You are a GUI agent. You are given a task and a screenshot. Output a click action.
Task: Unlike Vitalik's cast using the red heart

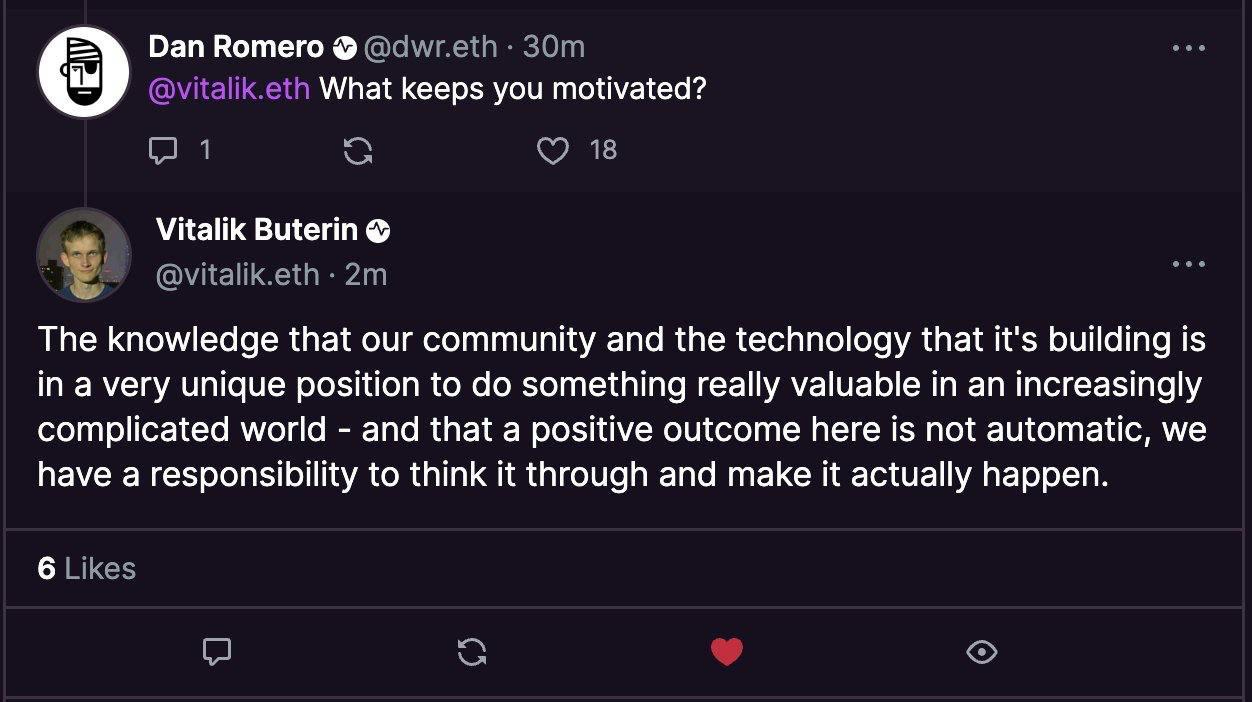click(726, 652)
